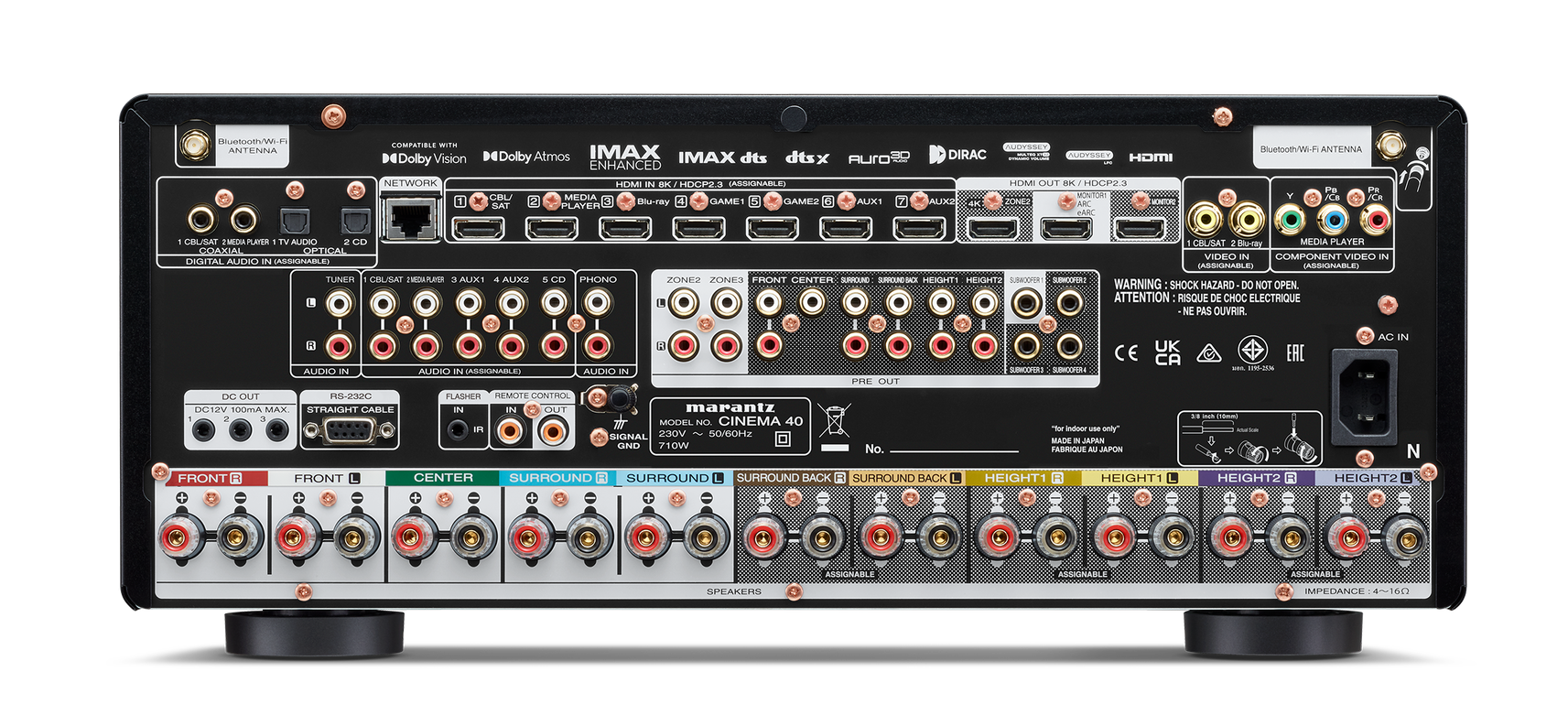Select the PHONO left channel input jack

click(597, 302)
